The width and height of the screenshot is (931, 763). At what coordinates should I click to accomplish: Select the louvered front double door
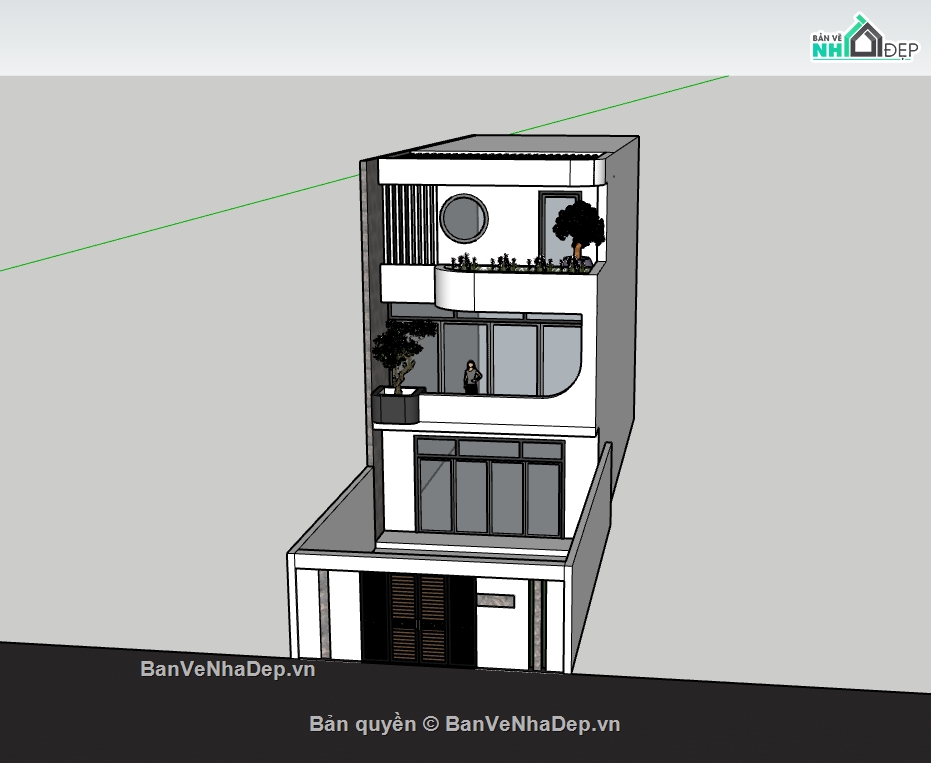pyautogui.click(x=418, y=618)
